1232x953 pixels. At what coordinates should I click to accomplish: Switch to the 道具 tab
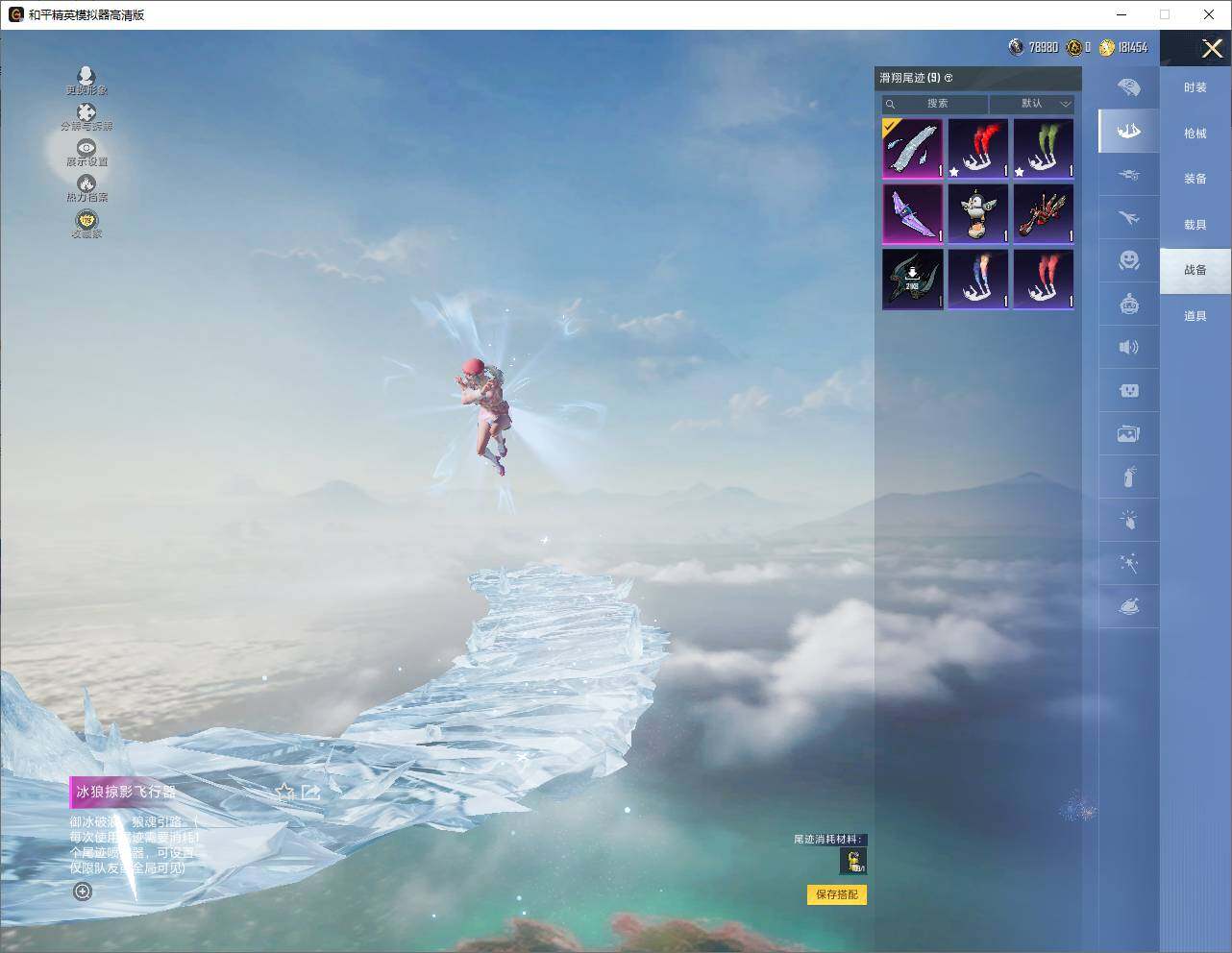click(x=1195, y=316)
